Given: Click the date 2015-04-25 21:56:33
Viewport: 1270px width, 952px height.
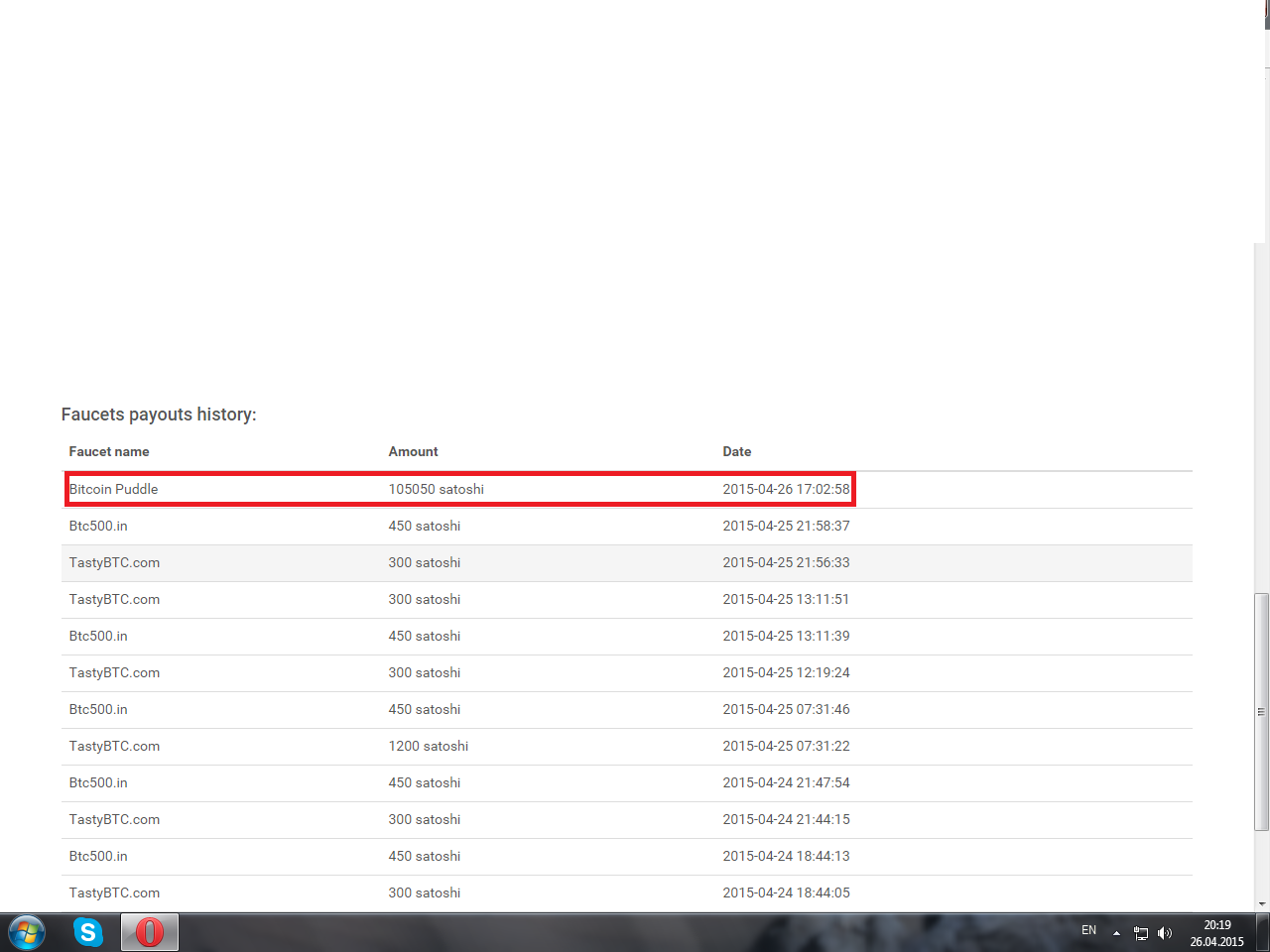Looking at the screenshot, I should point(786,562).
